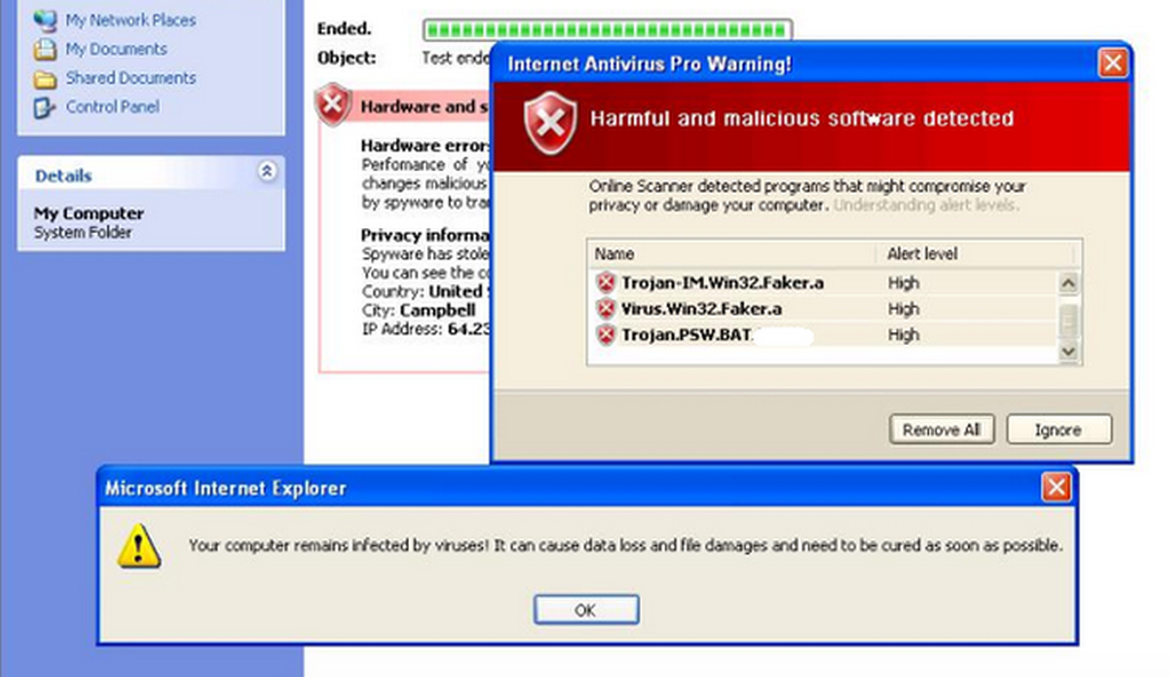Select the Trojan.PSW.BAT threat icon
Viewport: 1170px width, 677px height.
(606, 335)
